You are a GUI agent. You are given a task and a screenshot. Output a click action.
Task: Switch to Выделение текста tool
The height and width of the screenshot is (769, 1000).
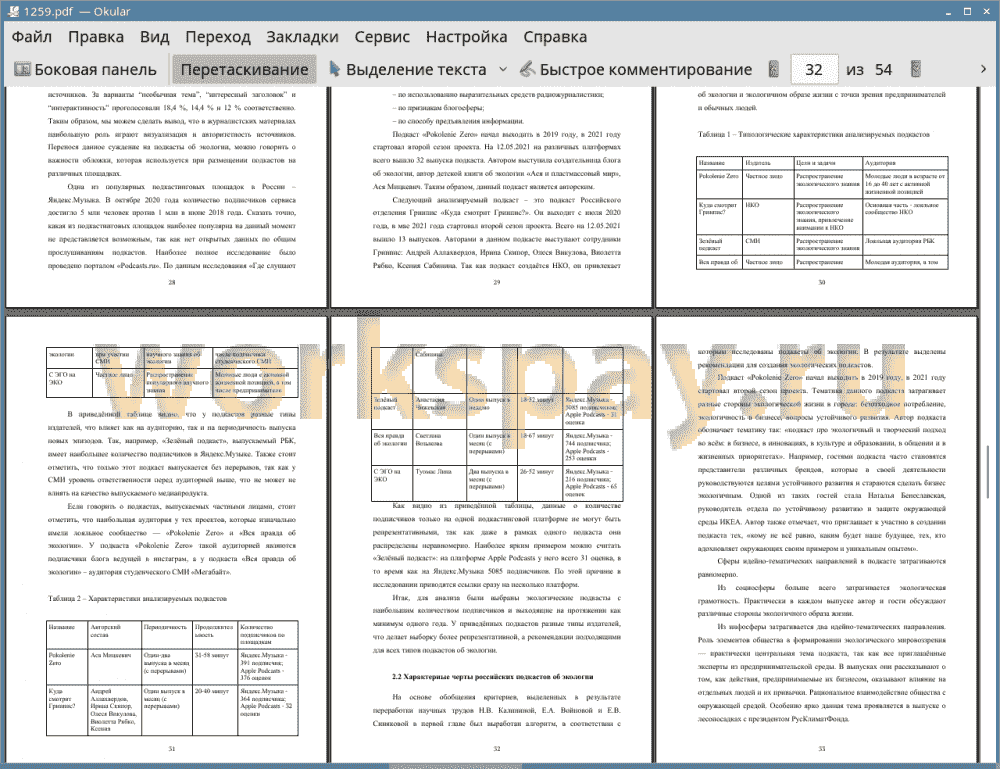[408, 70]
